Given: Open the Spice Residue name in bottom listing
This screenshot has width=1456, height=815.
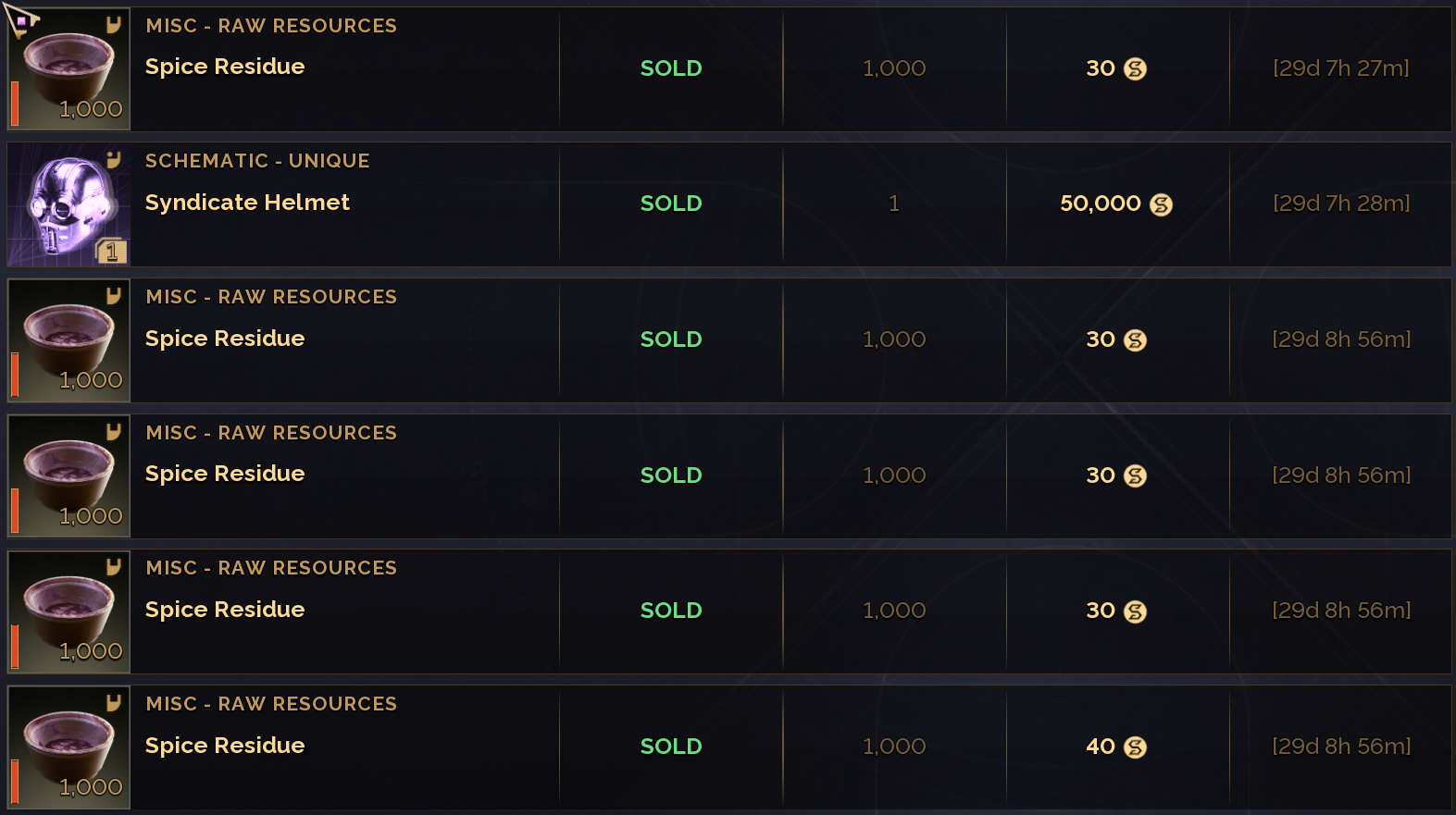Looking at the screenshot, I should click(225, 746).
